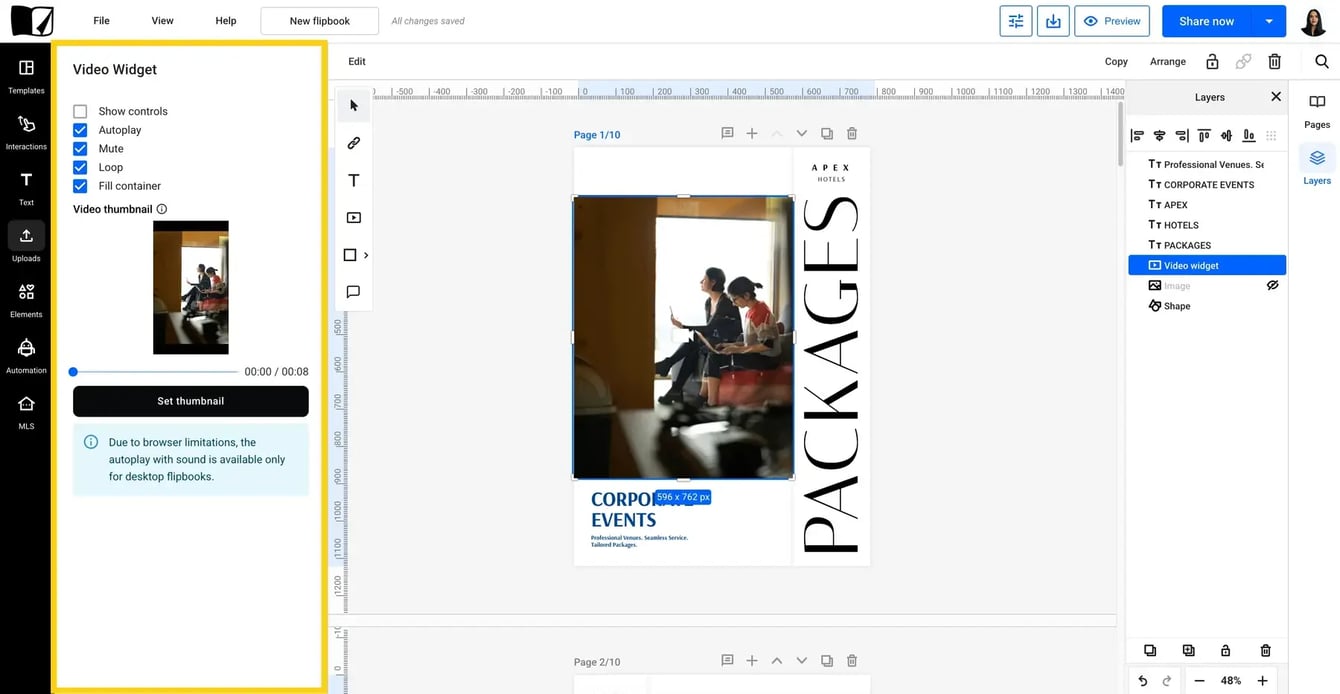
Task: Click the trash icon in edit bar
Action: pos(1274,62)
